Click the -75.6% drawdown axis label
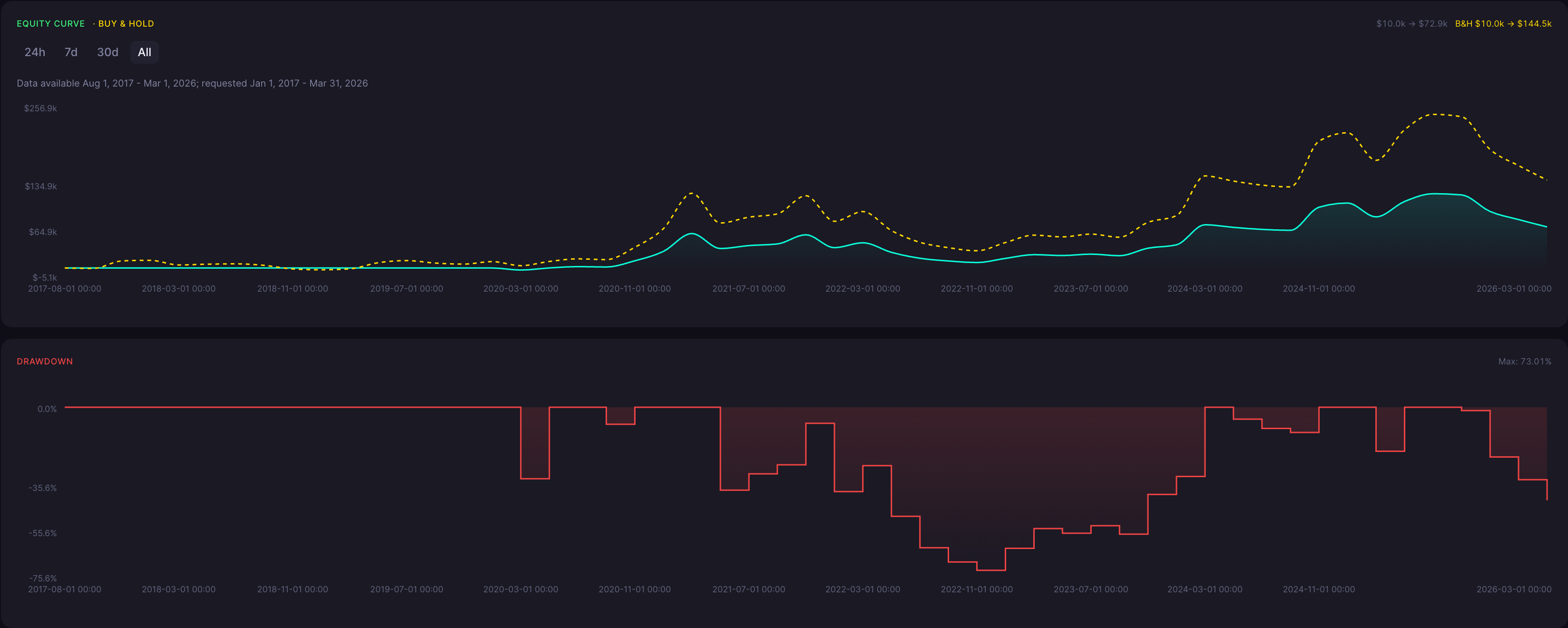Screen dimensions: 1568x628 tap(43, 578)
